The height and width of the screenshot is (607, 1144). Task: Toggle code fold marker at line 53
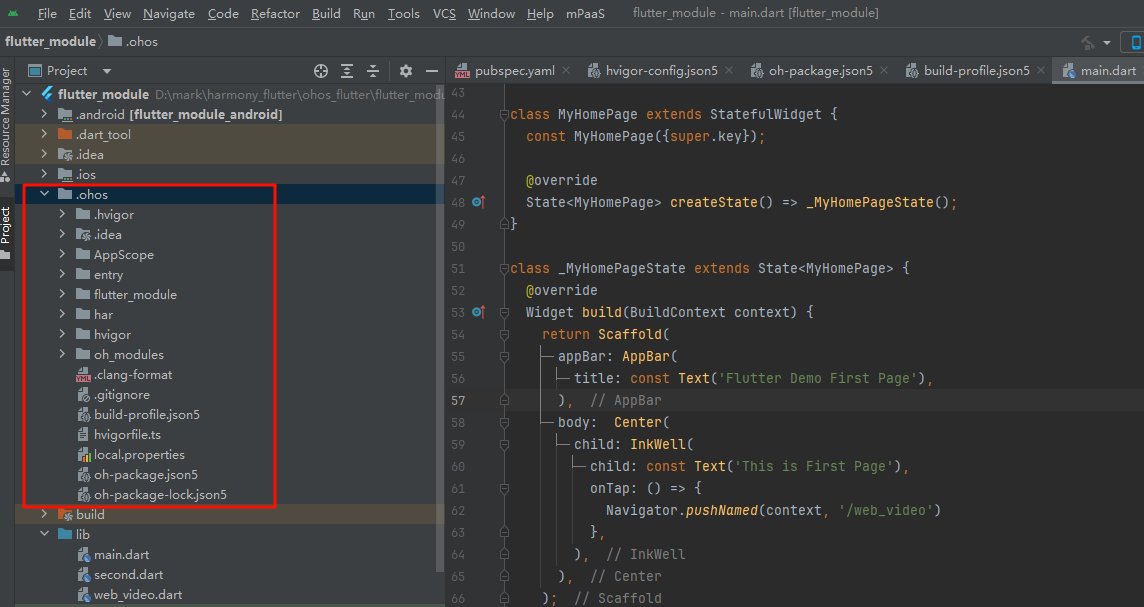[503, 312]
